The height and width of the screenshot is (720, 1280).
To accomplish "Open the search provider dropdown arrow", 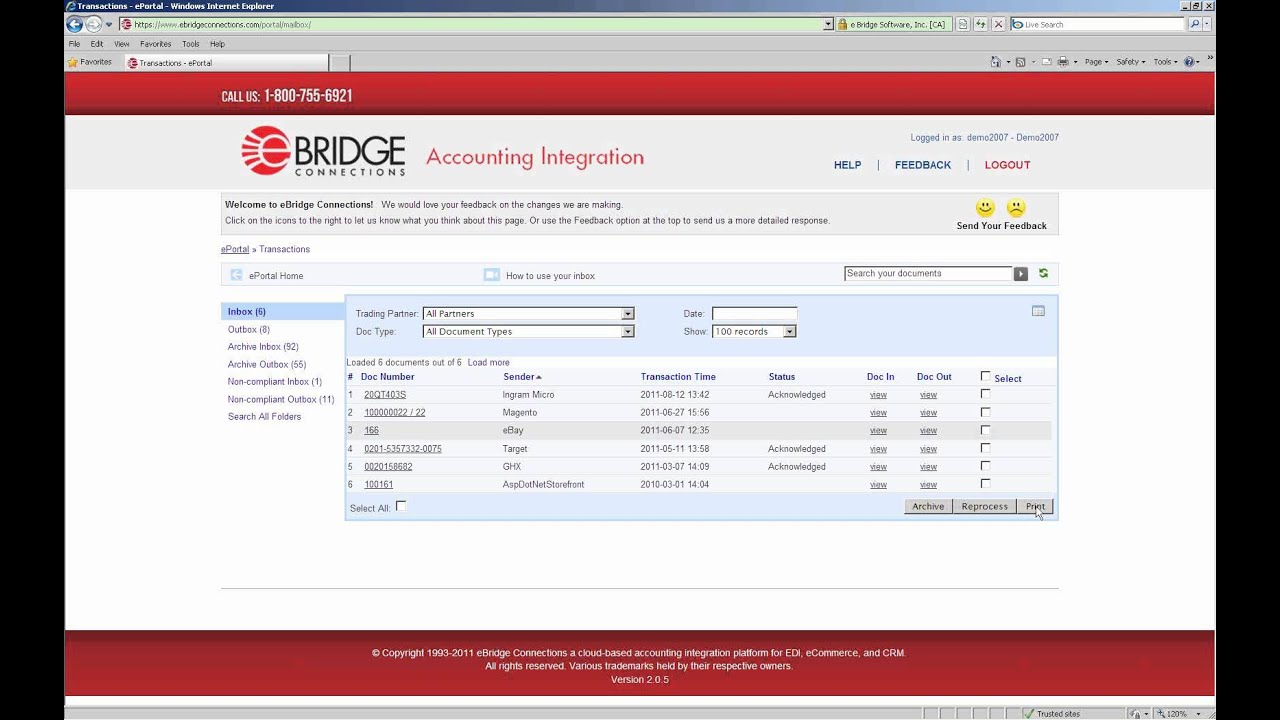I will coord(1208,24).
